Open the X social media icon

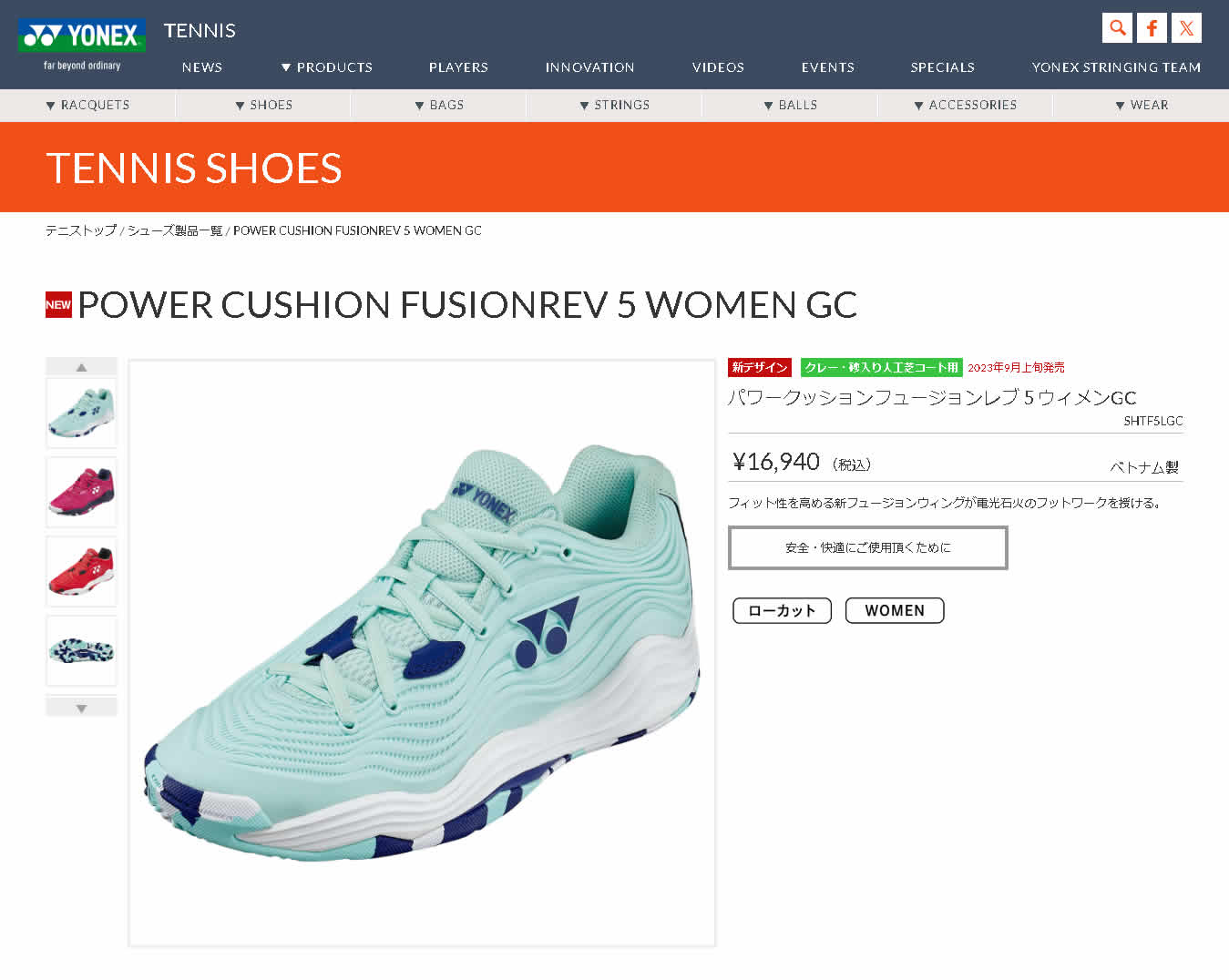click(x=1186, y=27)
